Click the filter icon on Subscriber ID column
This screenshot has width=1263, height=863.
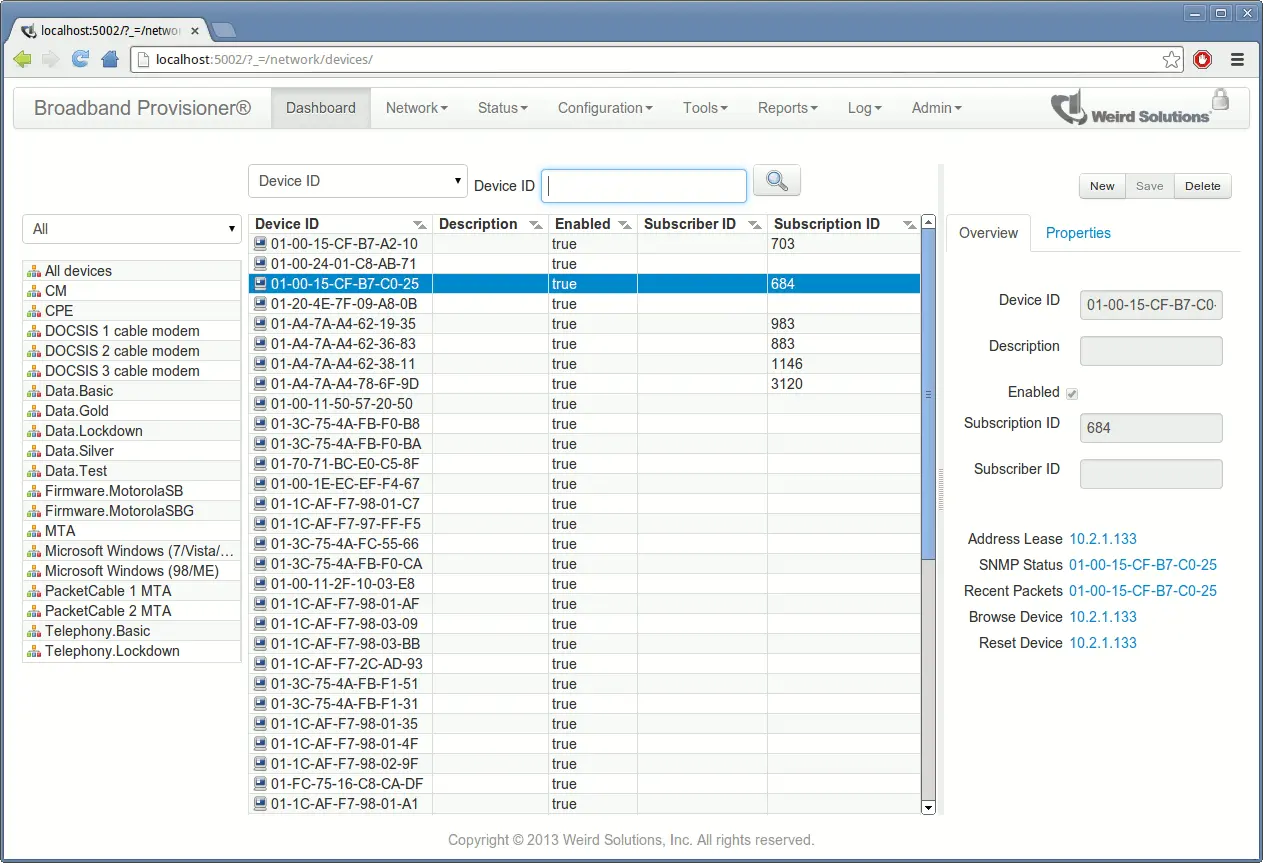(x=756, y=224)
